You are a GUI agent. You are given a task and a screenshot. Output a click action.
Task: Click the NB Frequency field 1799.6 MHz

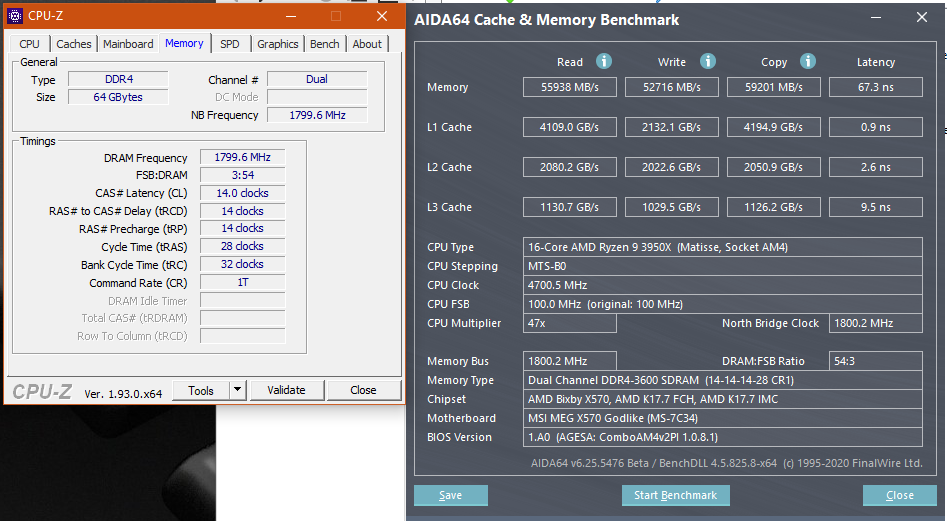point(317,115)
